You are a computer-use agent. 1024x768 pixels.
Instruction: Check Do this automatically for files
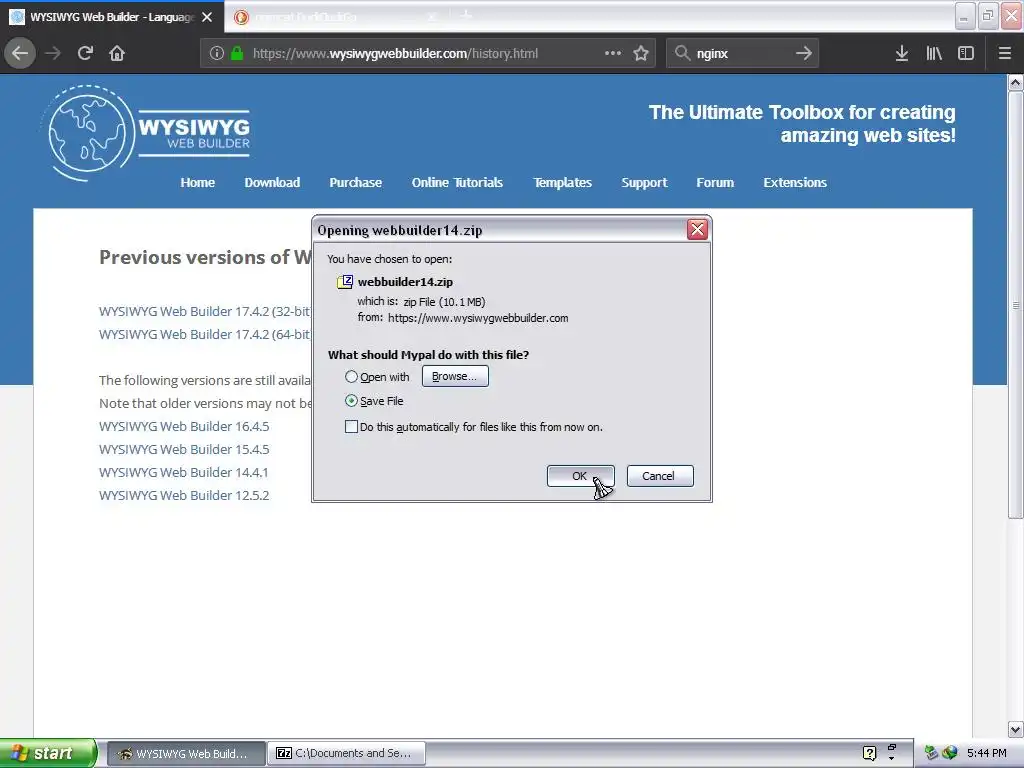pyautogui.click(x=351, y=426)
